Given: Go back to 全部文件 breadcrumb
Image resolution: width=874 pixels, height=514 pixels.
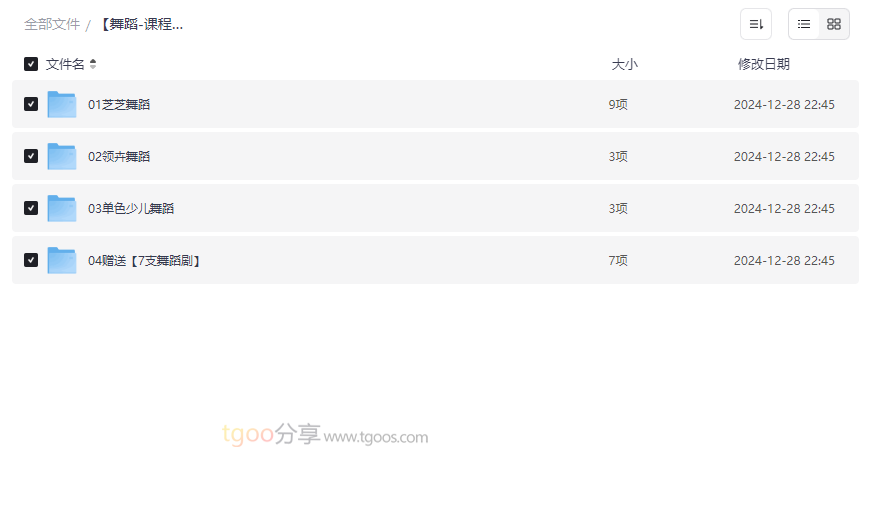Looking at the screenshot, I should click(52, 24).
